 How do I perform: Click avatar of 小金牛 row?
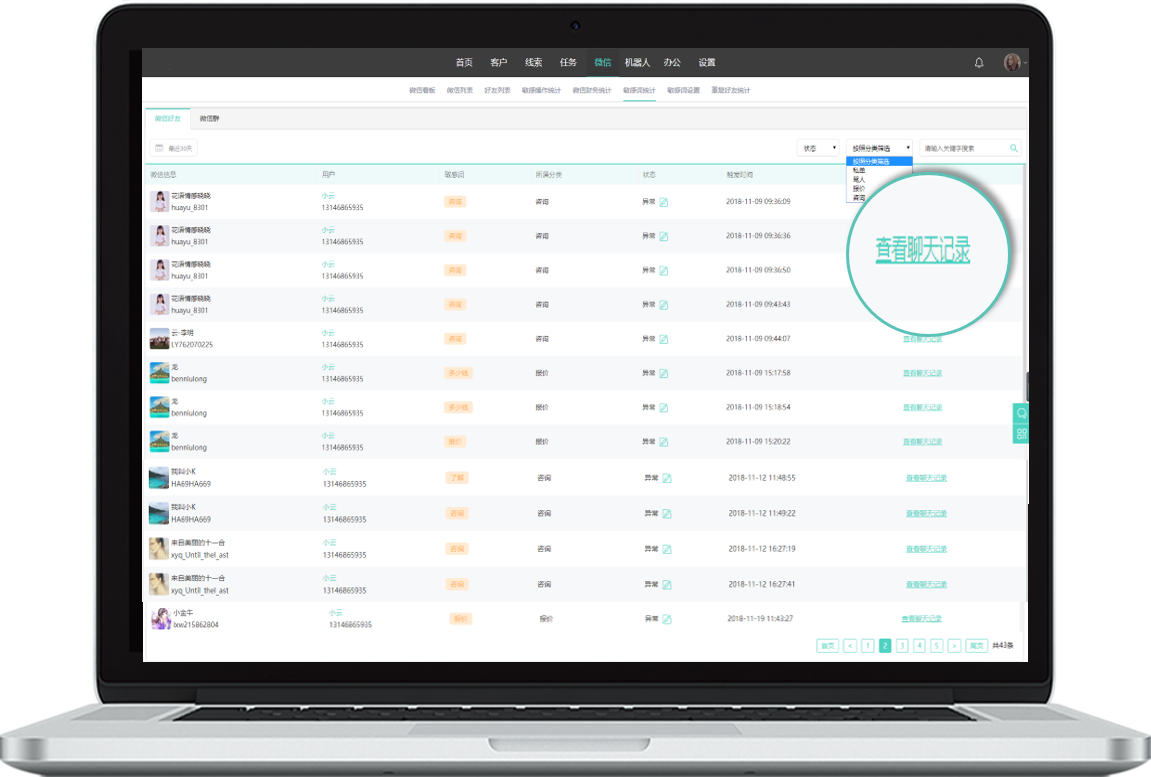[x=161, y=619]
